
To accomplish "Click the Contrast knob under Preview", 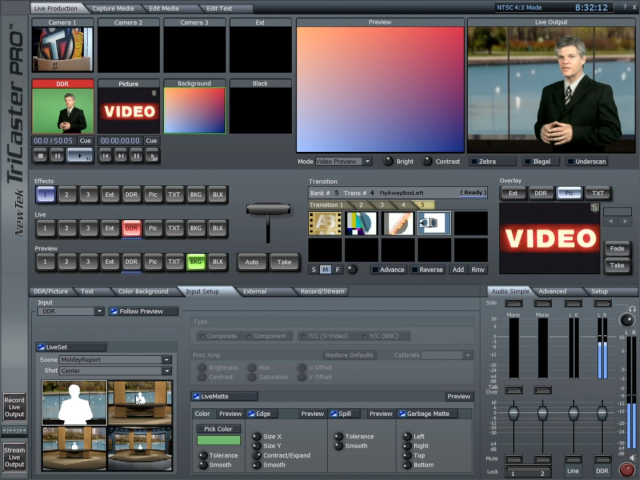I will pyautogui.click(x=428, y=161).
